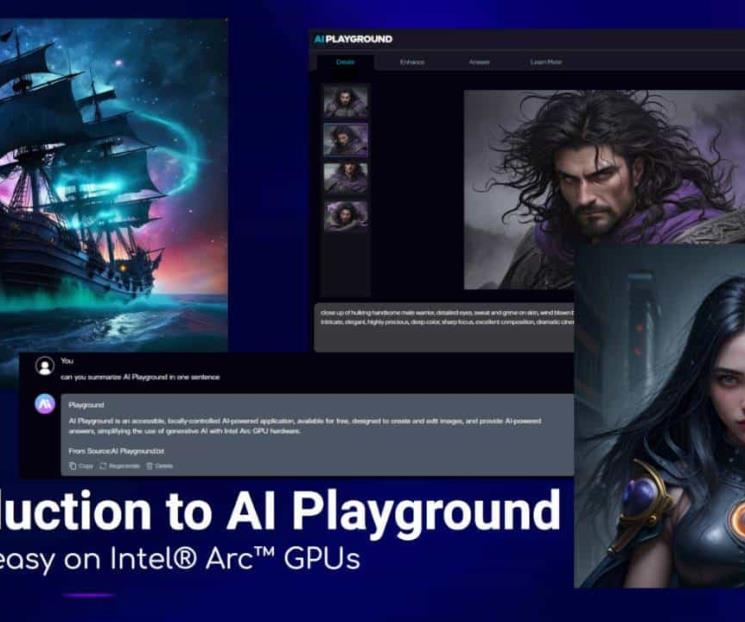The image size is (745, 622).
Task: Click the 'AI Playground' headline text
Action: coord(393,511)
